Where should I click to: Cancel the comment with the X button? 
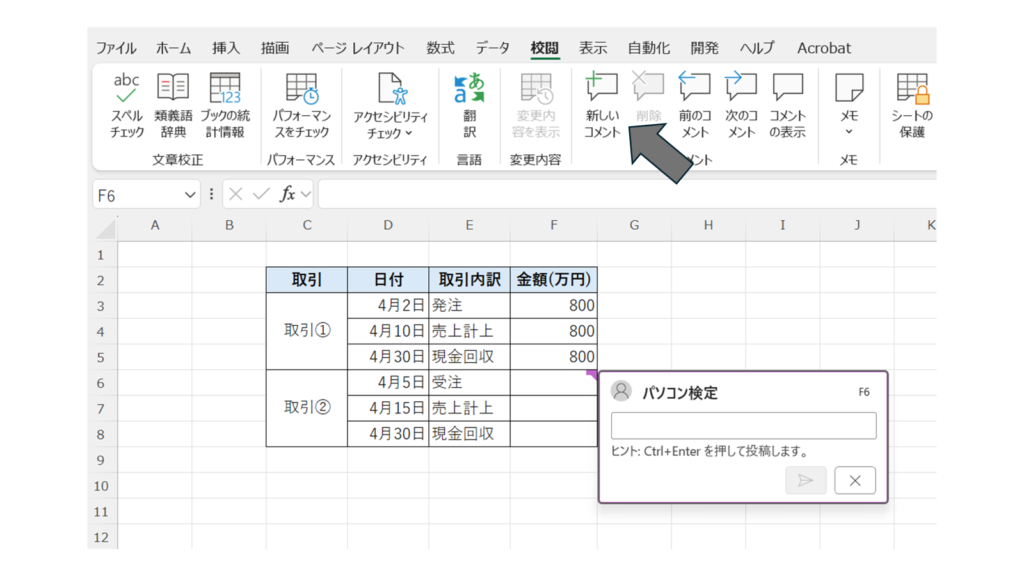[x=854, y=480]
